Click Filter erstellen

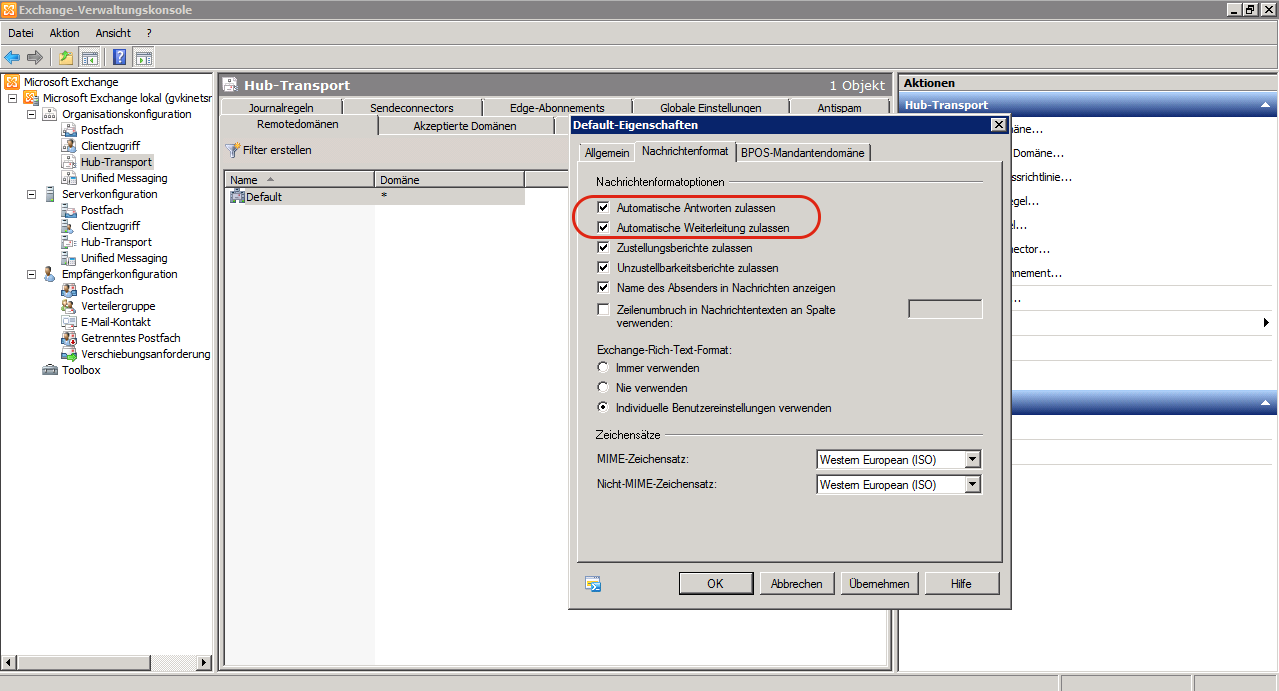[268, 150]
